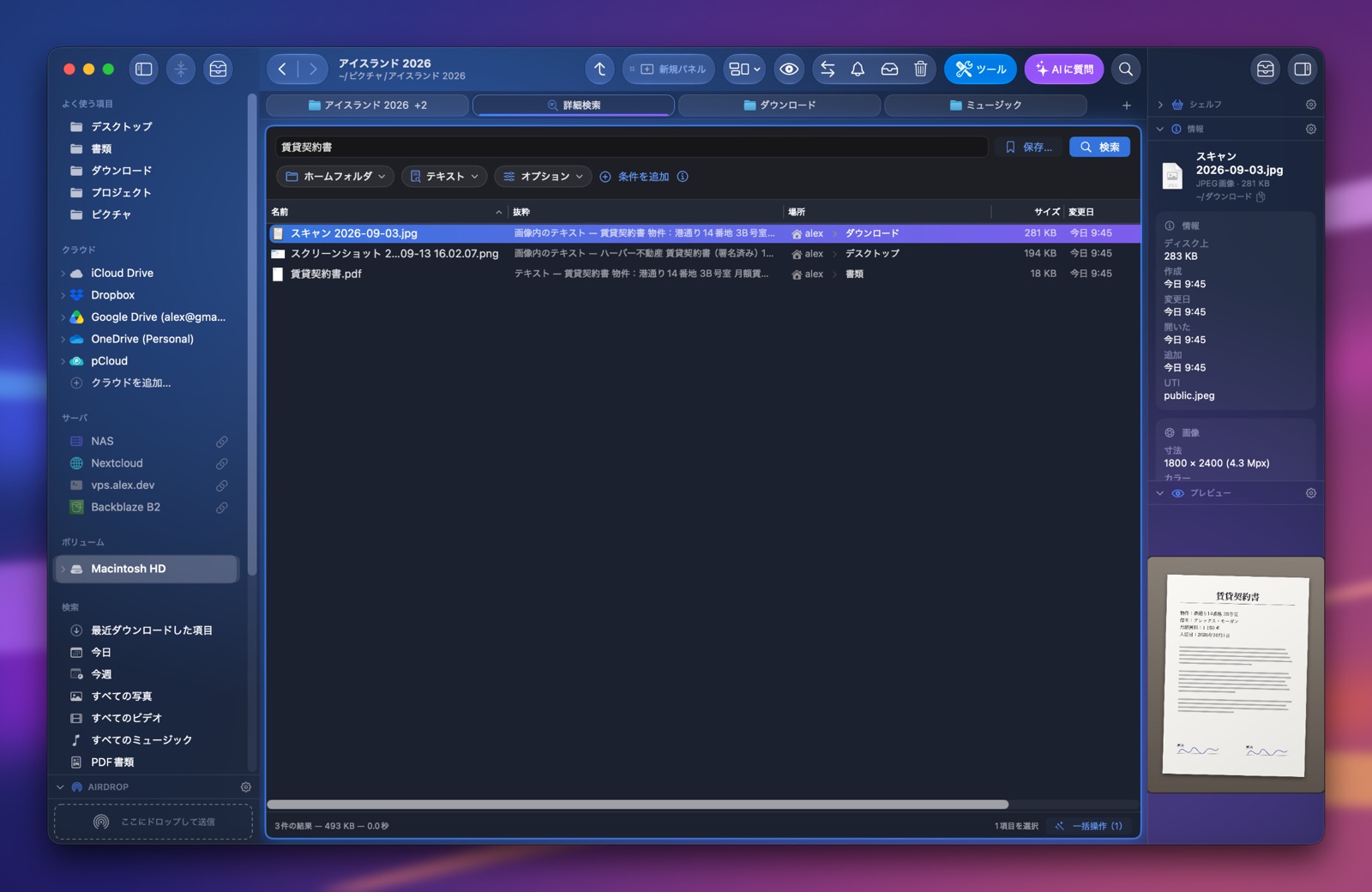Viewport: 1372px width, 892px height.
Task: Click the info icon next to 条件を追加
Action: [x=683, y=177]
